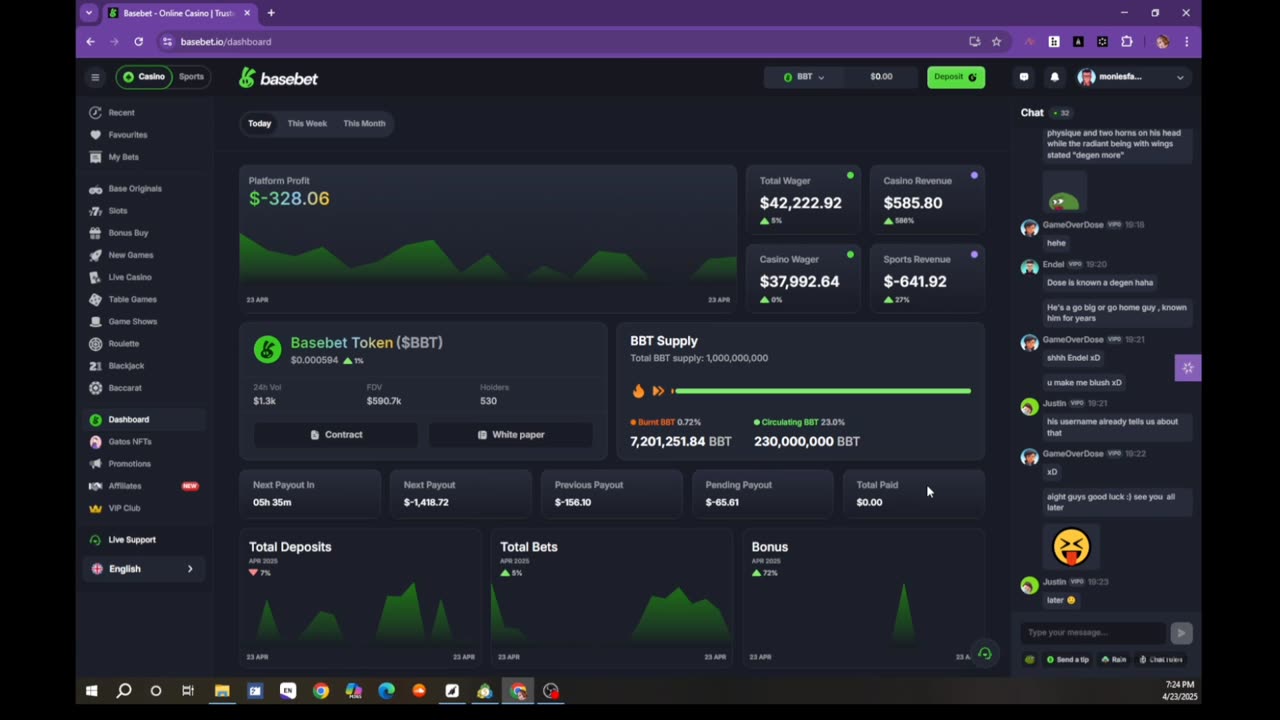
Task: Open VIP Club in the sidebar
Action: [x=124, y=508]
